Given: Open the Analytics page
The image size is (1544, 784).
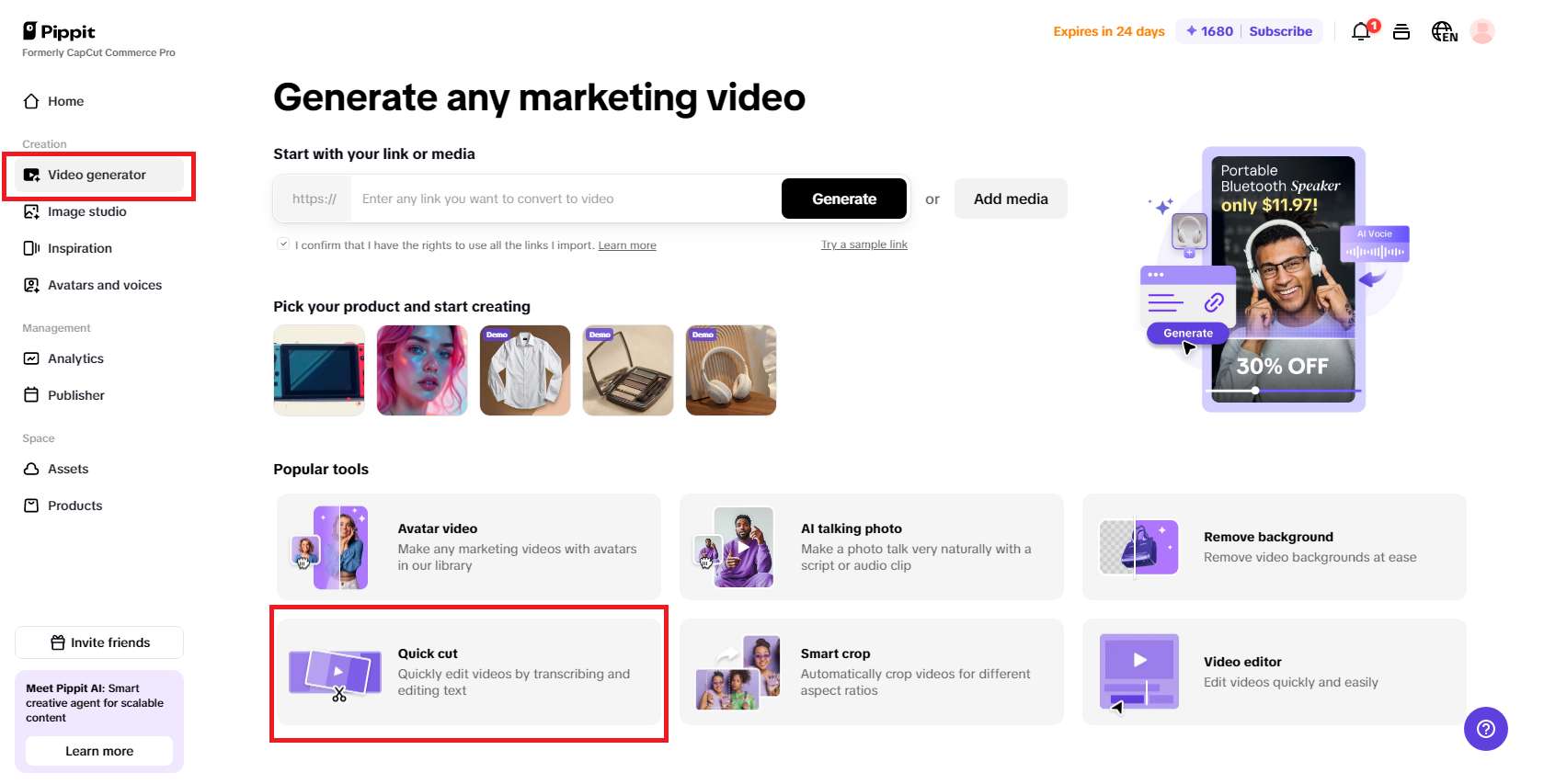Looking at the screenshot, I should pyautogui.click(x=75, y=358).
